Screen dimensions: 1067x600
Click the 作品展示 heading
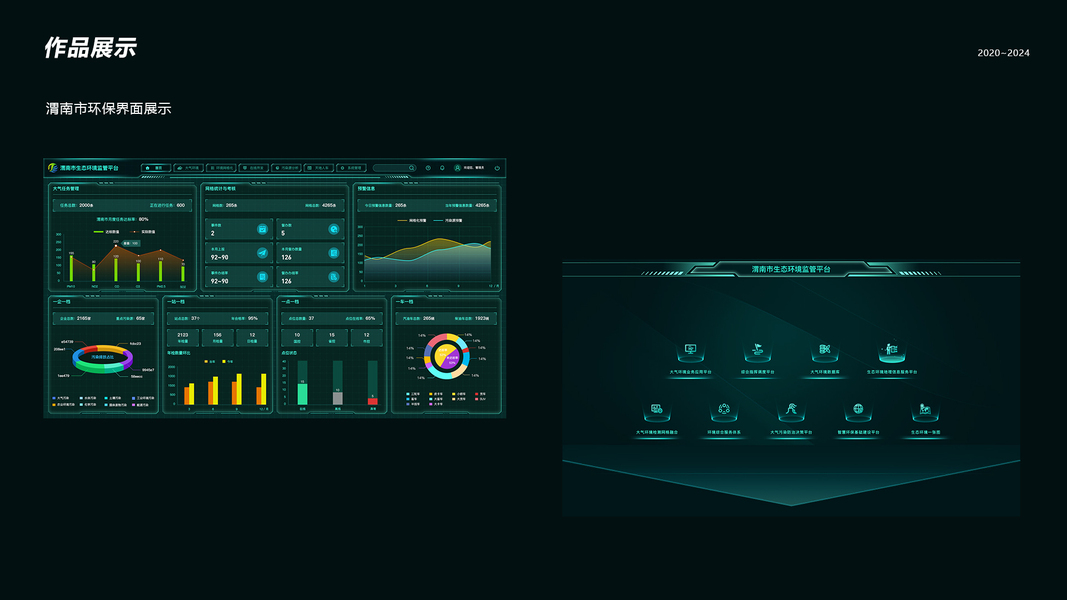tap(91, 48)
